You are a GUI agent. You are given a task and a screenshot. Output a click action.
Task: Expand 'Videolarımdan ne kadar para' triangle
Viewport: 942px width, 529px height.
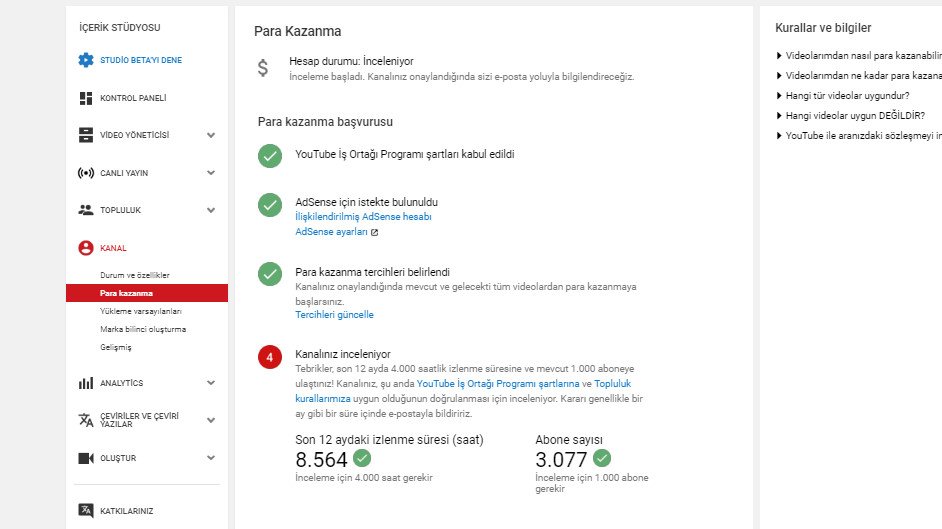(779, 76)
